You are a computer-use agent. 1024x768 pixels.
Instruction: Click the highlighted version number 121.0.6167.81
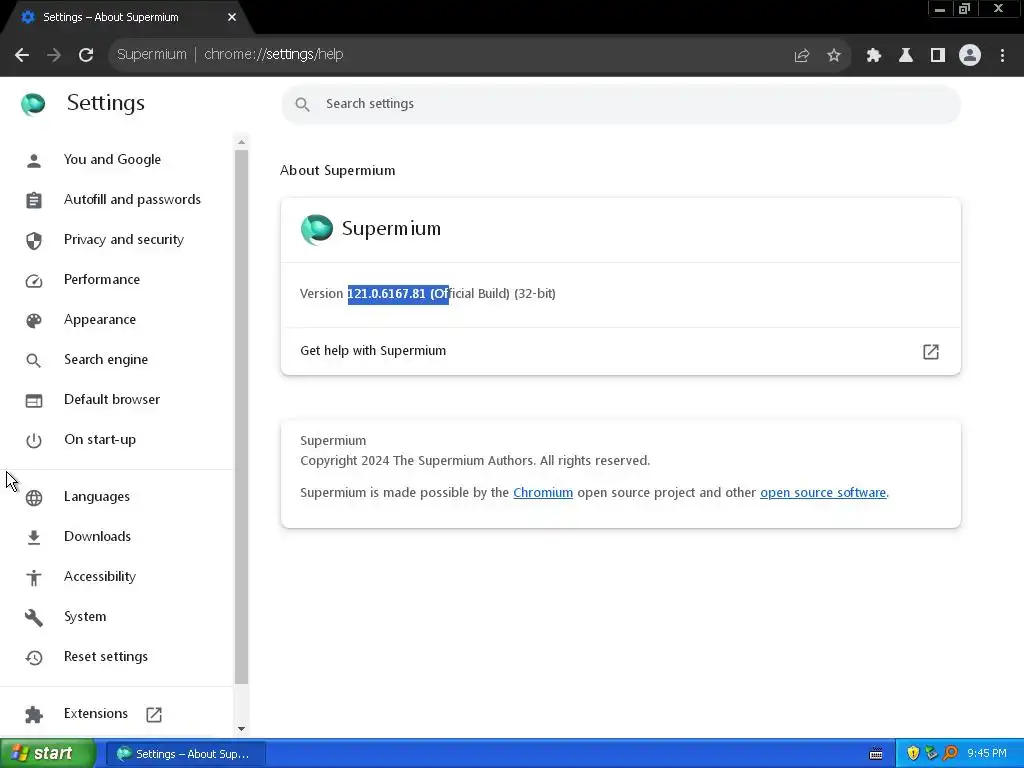(x=387, y=294)
